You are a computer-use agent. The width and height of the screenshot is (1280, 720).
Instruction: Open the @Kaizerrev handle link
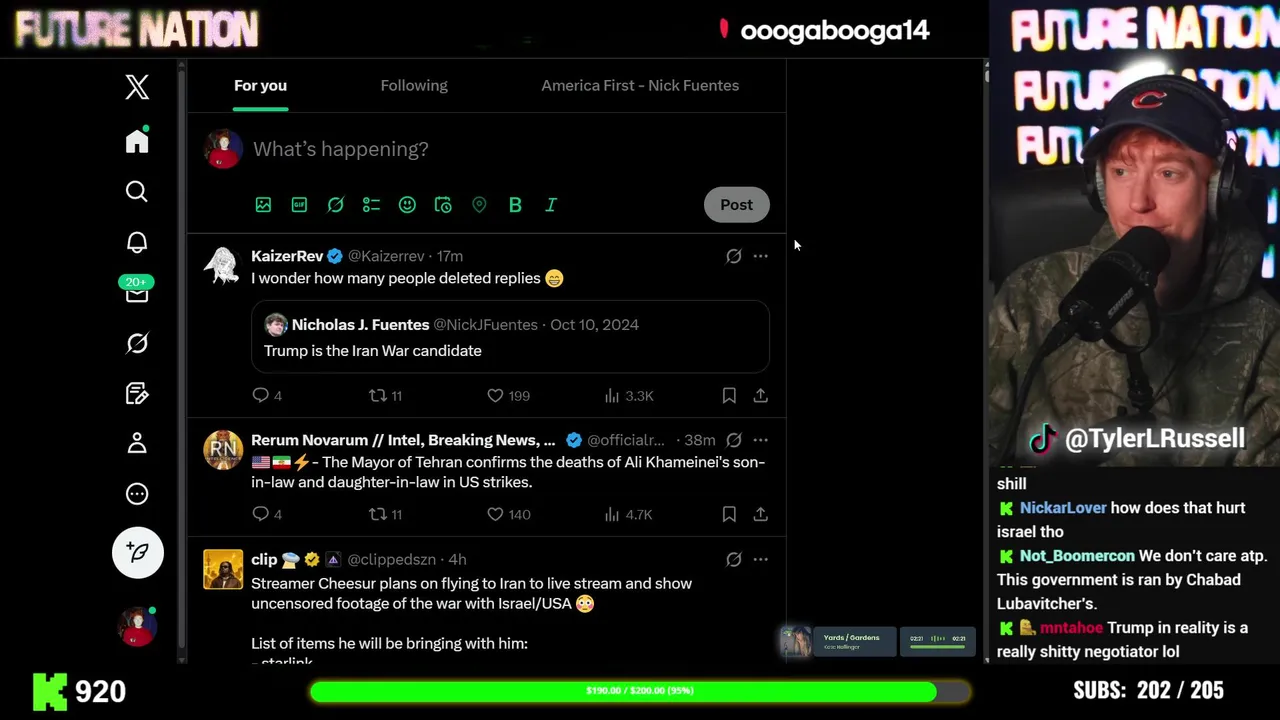click(x=386, y=256)
